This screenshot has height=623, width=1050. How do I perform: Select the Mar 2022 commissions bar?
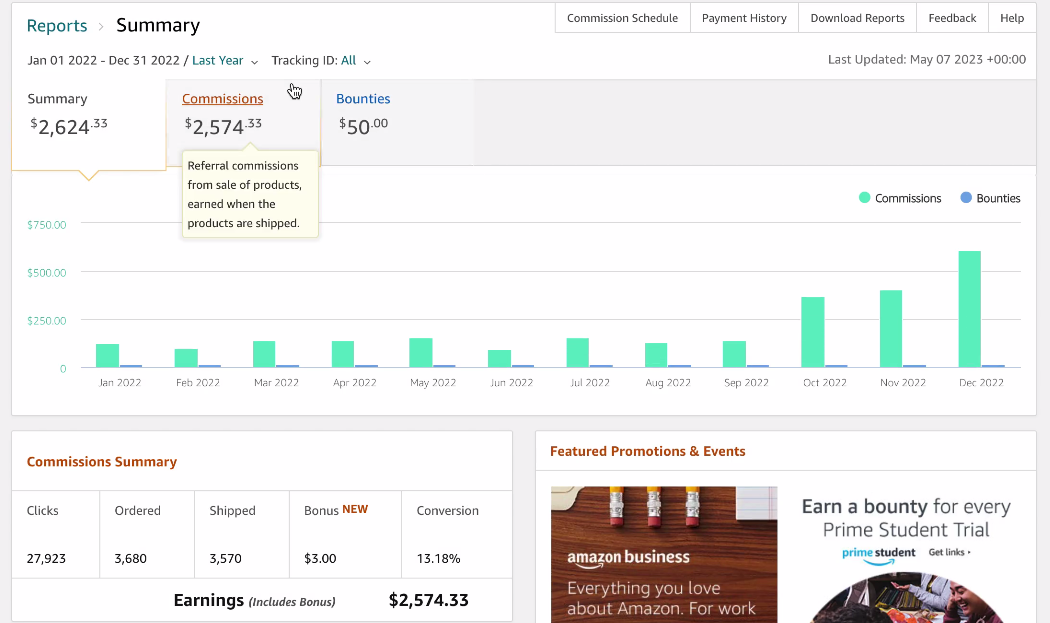click(x=264, y=354)
